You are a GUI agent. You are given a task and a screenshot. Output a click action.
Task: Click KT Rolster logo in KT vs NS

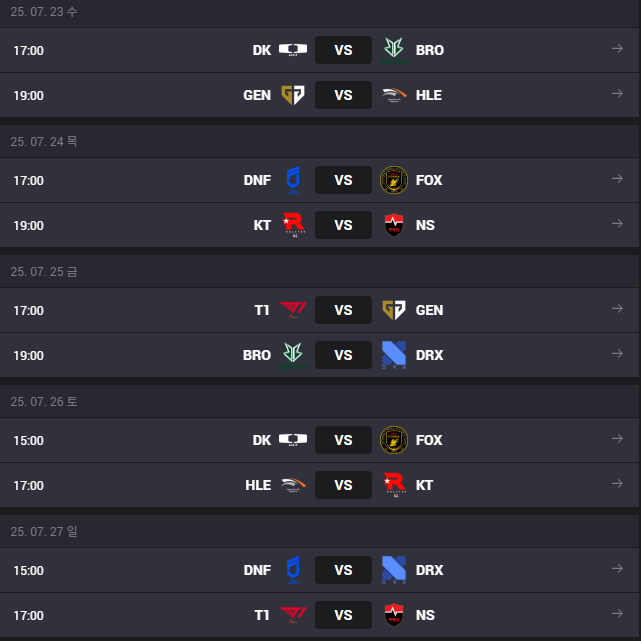point(294,225)
